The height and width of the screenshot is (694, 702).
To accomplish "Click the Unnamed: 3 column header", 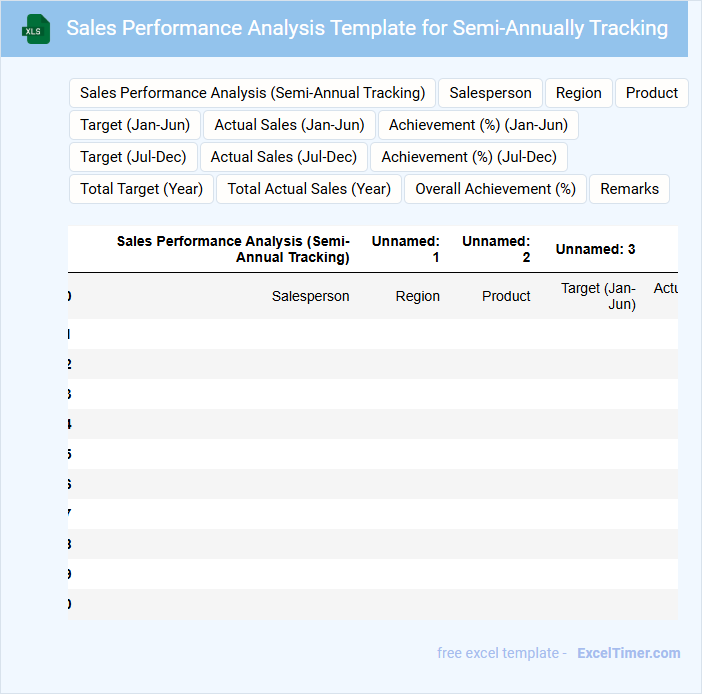I will click(595, 249).
